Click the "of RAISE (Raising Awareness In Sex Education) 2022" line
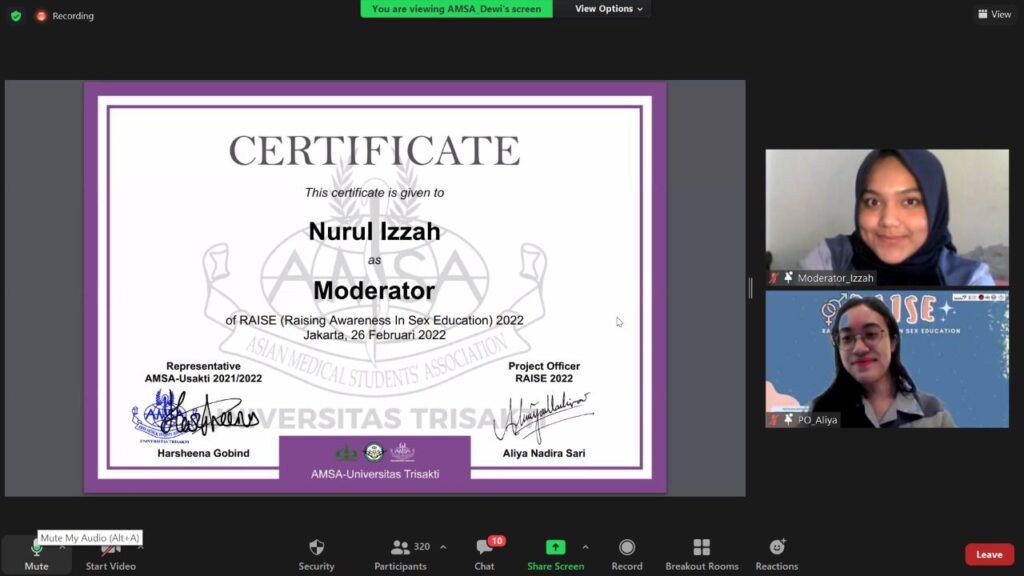This screenshot has height=576, width=1024. [x=374, y=320]
